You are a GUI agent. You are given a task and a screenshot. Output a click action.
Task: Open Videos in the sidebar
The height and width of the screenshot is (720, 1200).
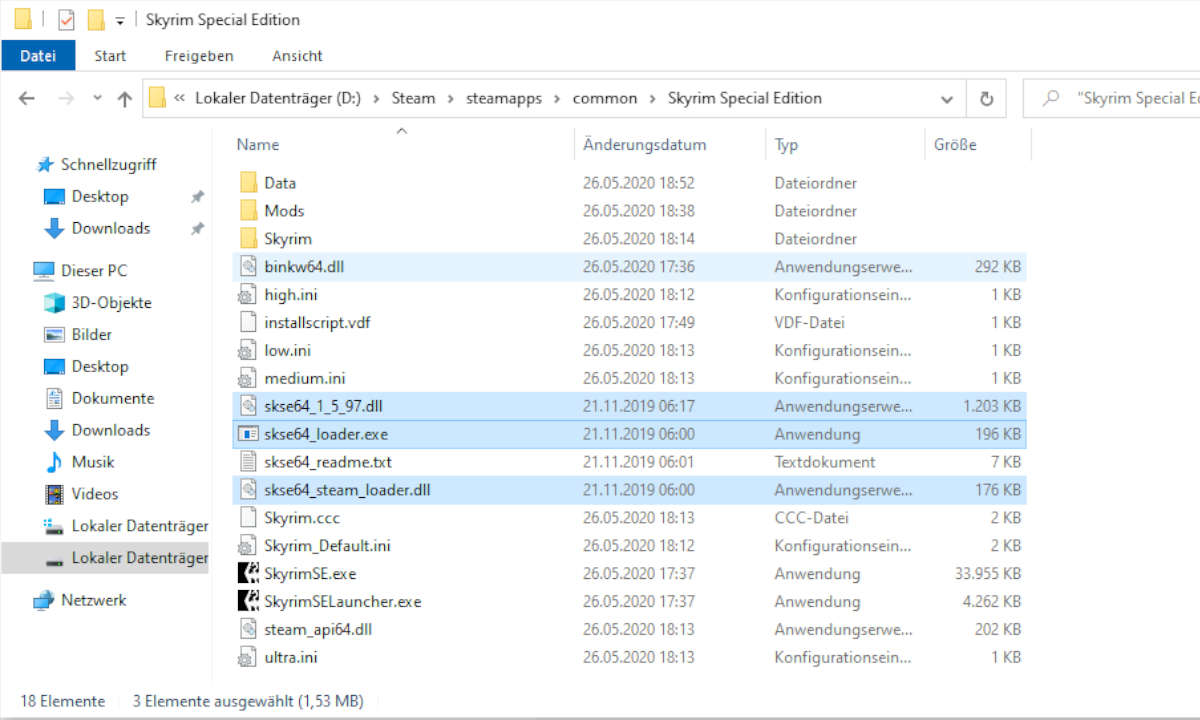(94, 494)
